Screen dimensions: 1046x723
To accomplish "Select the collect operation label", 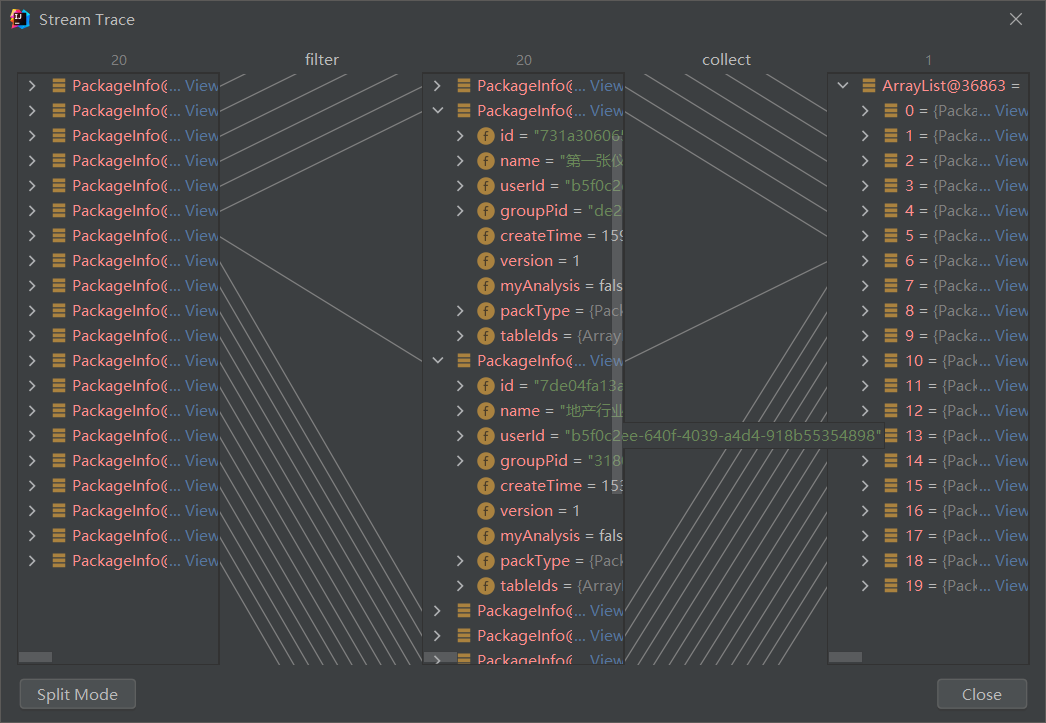I will (x=726, y=60).
